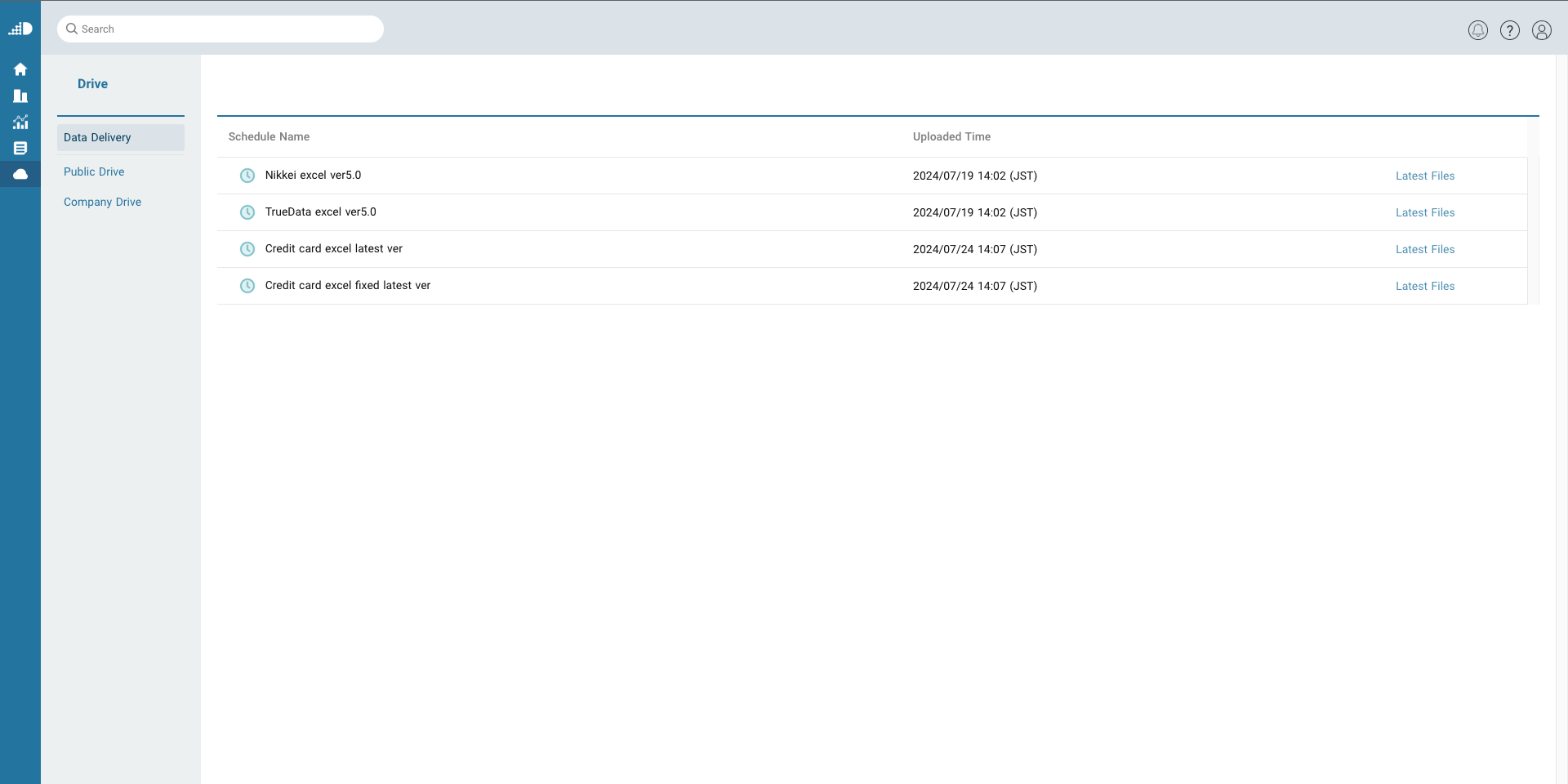This screenshot has height=784, width=1568.
Task: Click into the Search input field
Action: (x=229, y=29)
